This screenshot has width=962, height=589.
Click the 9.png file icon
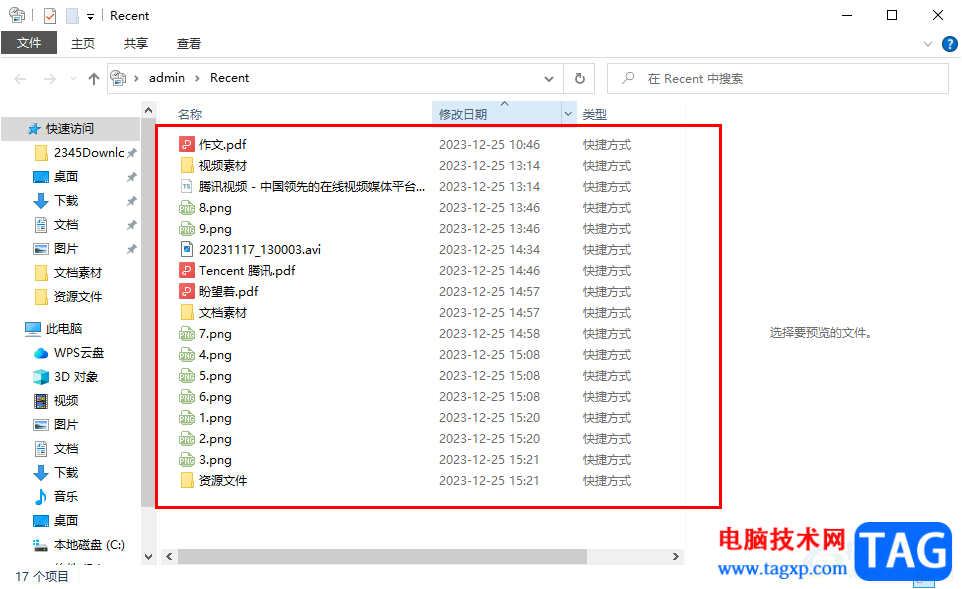[187, 228]
